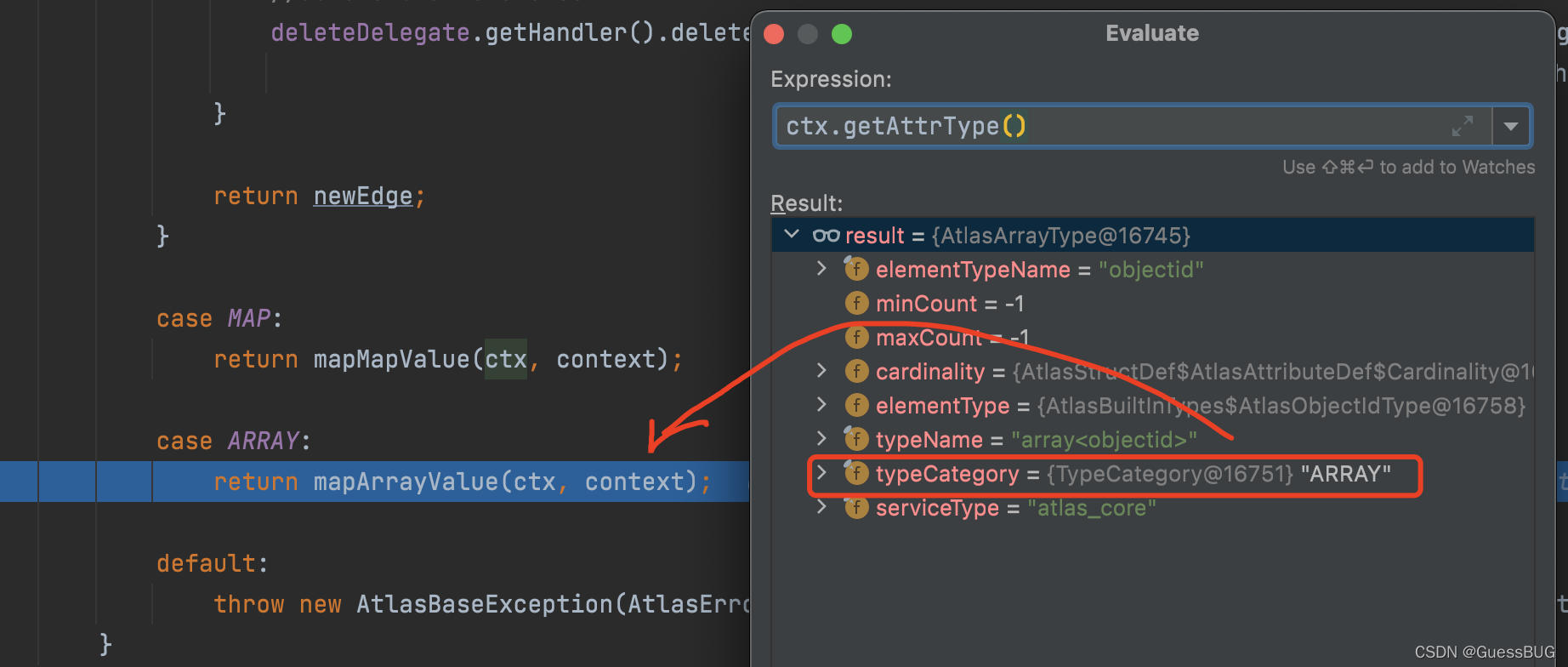
Task: Expand the cardinality field node
Action: tap(821, 370)
